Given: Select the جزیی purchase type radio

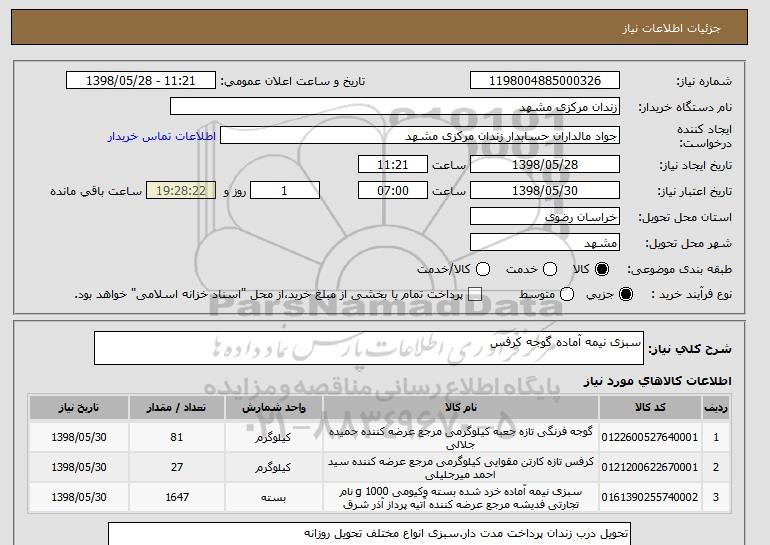Looking at the screenshot, I should tap(626, 294).
